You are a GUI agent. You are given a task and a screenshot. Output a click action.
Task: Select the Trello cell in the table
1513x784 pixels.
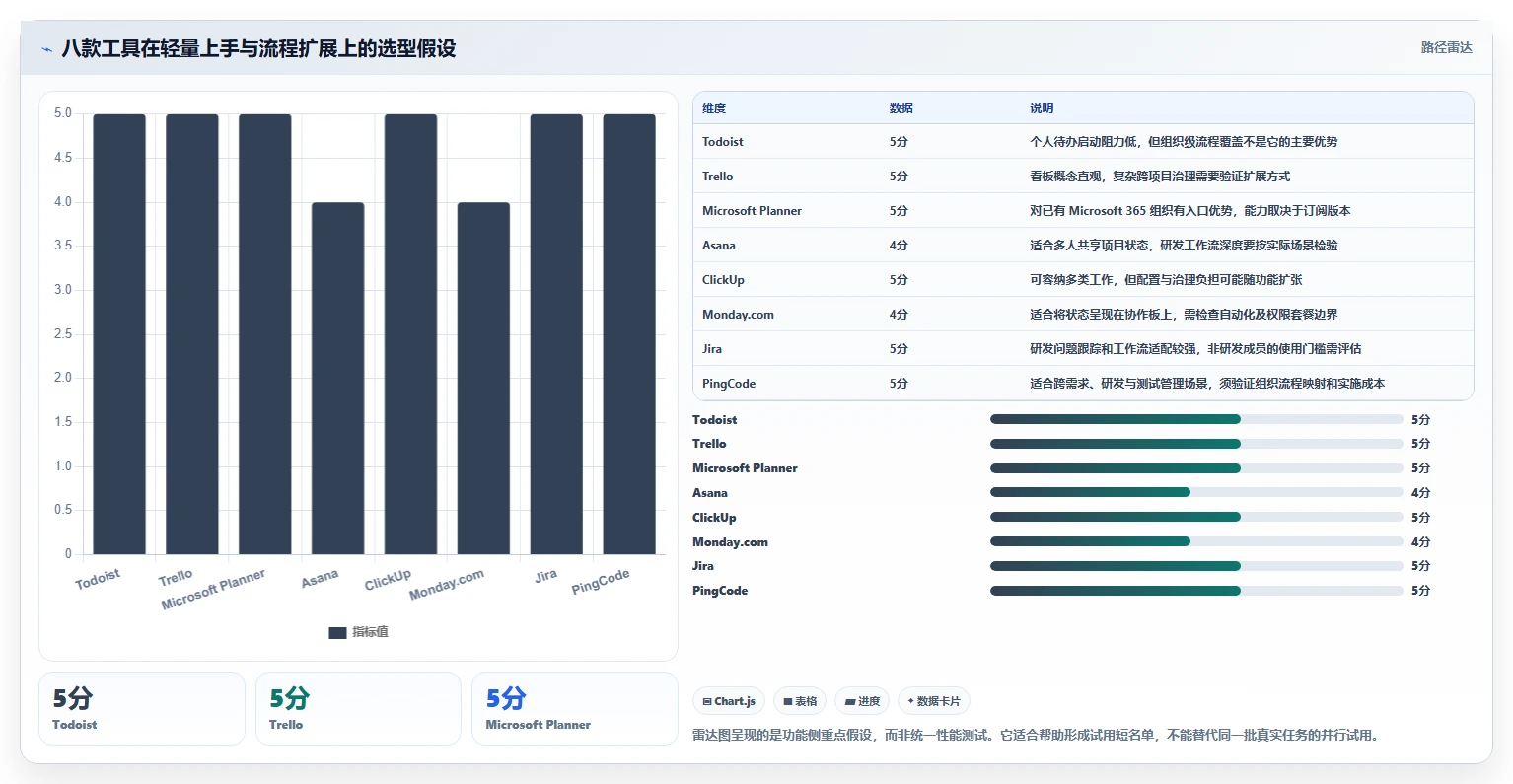click(718, 177)
